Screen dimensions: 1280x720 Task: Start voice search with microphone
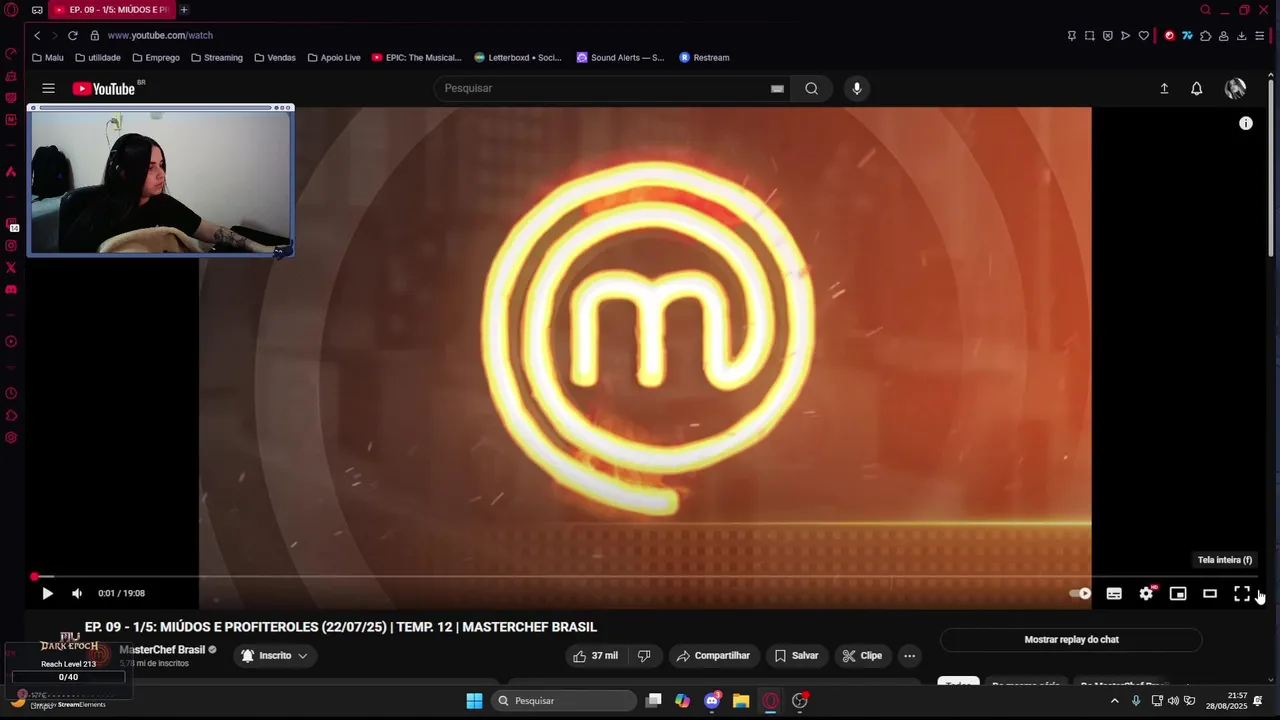point(856,88)
